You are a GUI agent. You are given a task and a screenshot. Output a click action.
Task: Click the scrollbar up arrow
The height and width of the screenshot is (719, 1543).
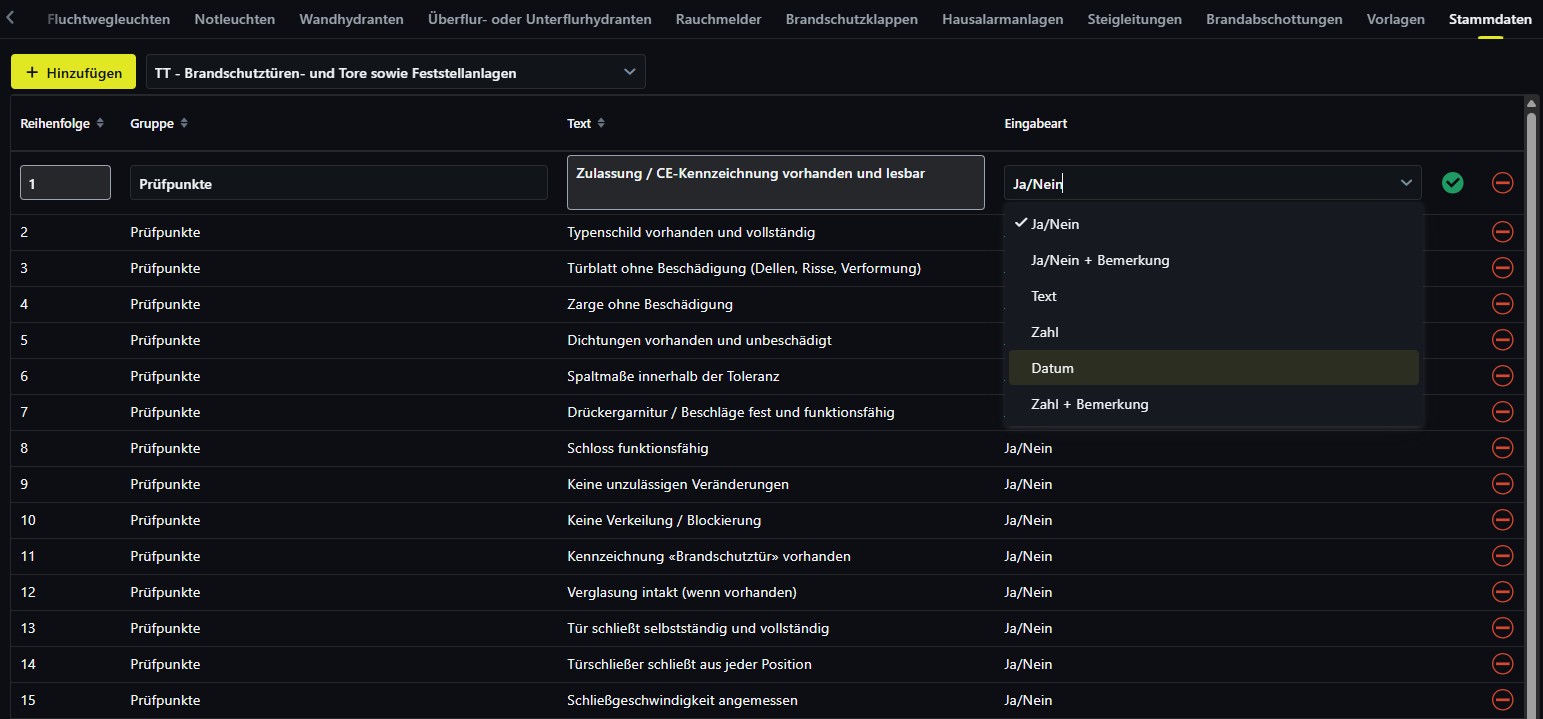[x=1531, y=102]
